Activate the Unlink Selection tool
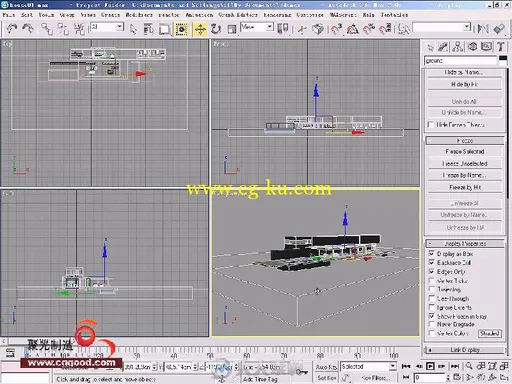 point(63,29)
